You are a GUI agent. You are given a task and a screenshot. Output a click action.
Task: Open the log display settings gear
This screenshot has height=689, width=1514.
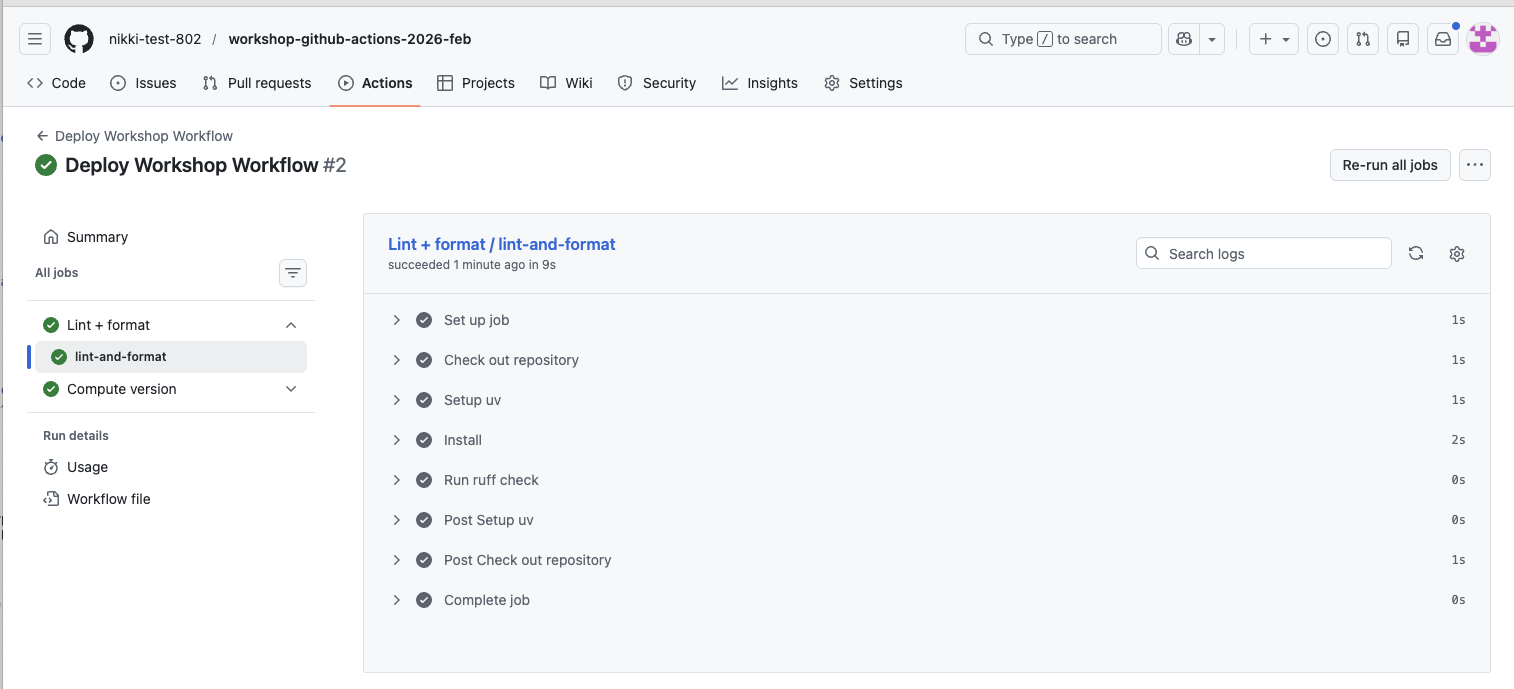point(1456,253)
